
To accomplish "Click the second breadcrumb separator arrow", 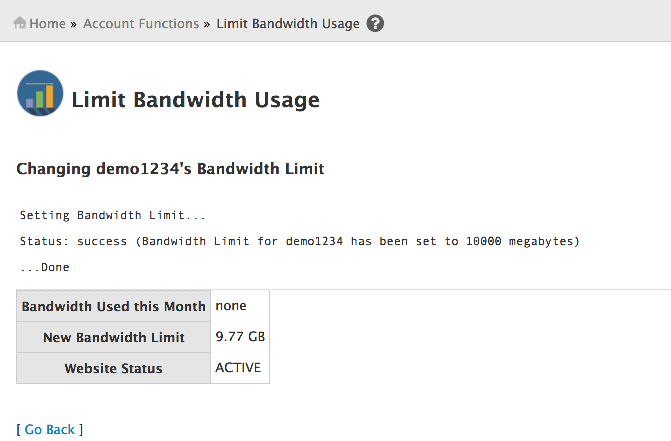I will [x=207, y=24].
